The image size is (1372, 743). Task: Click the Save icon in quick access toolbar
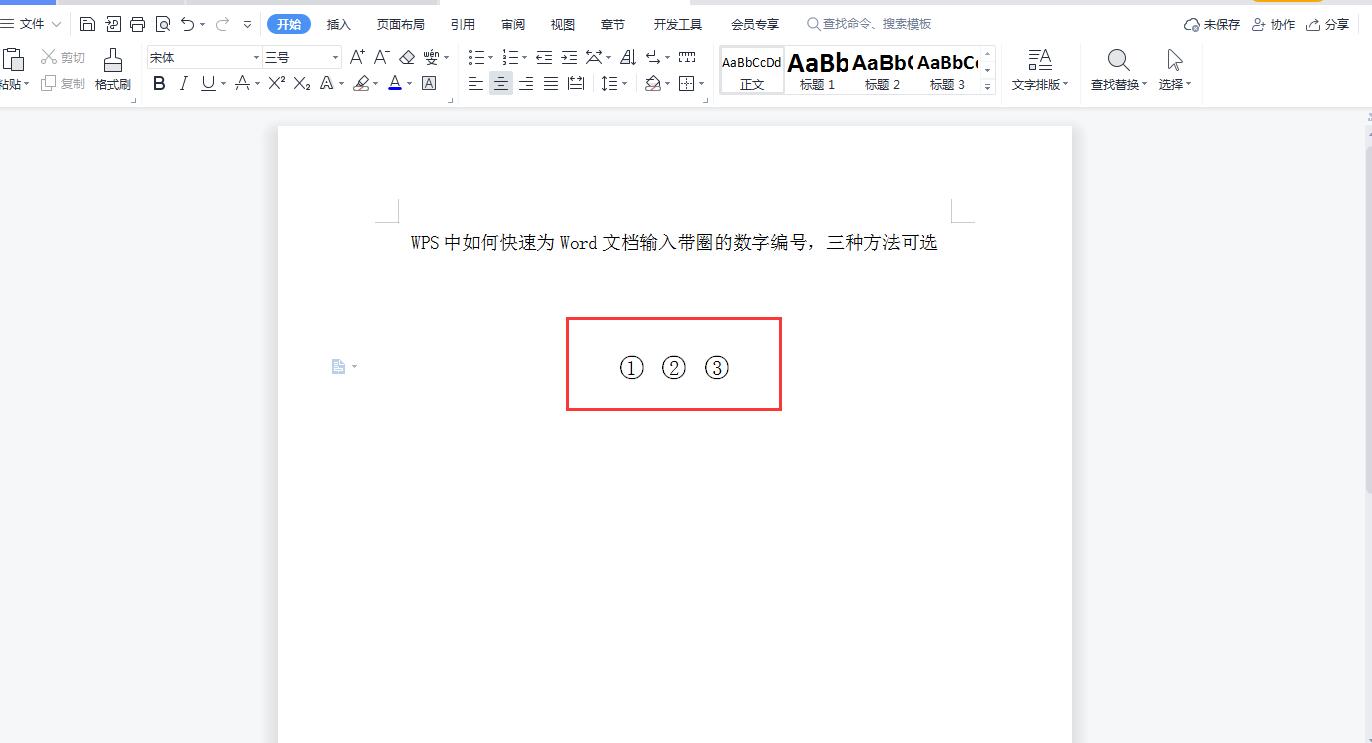88,24
